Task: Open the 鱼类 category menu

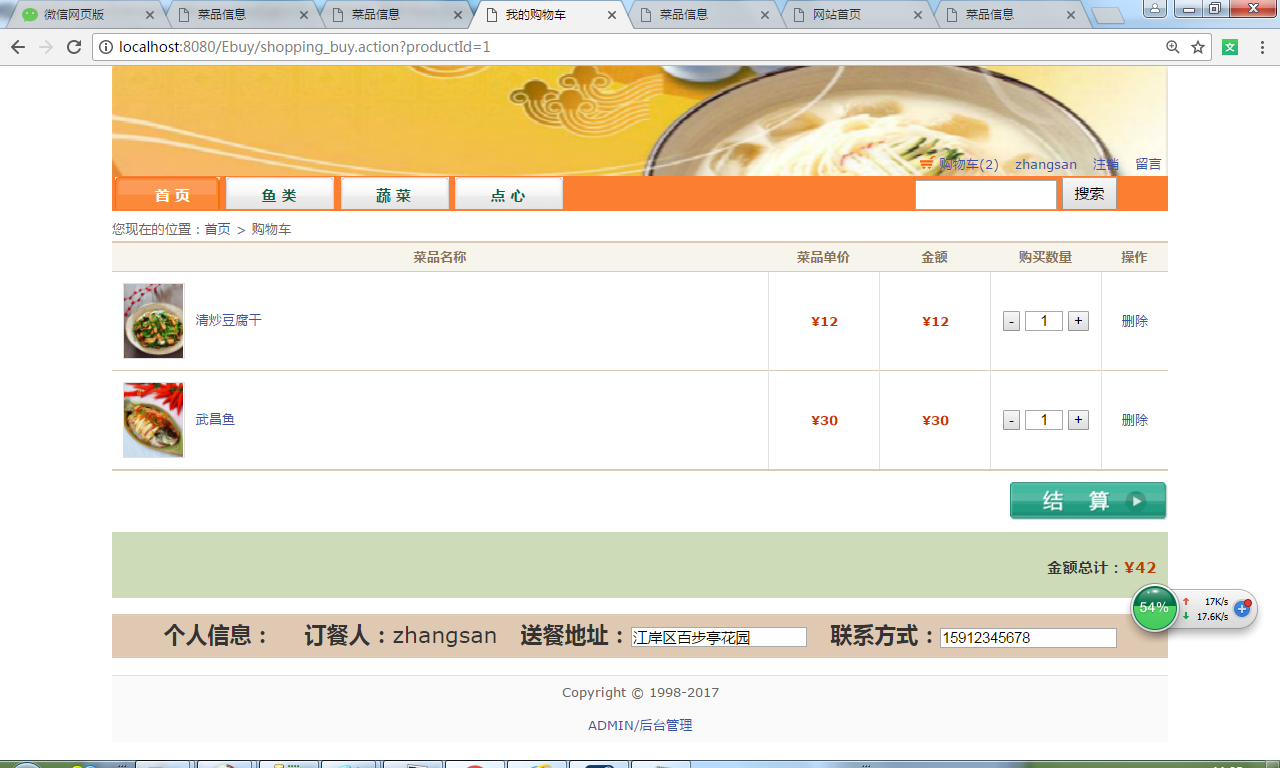Action: [x=280, y=194]
